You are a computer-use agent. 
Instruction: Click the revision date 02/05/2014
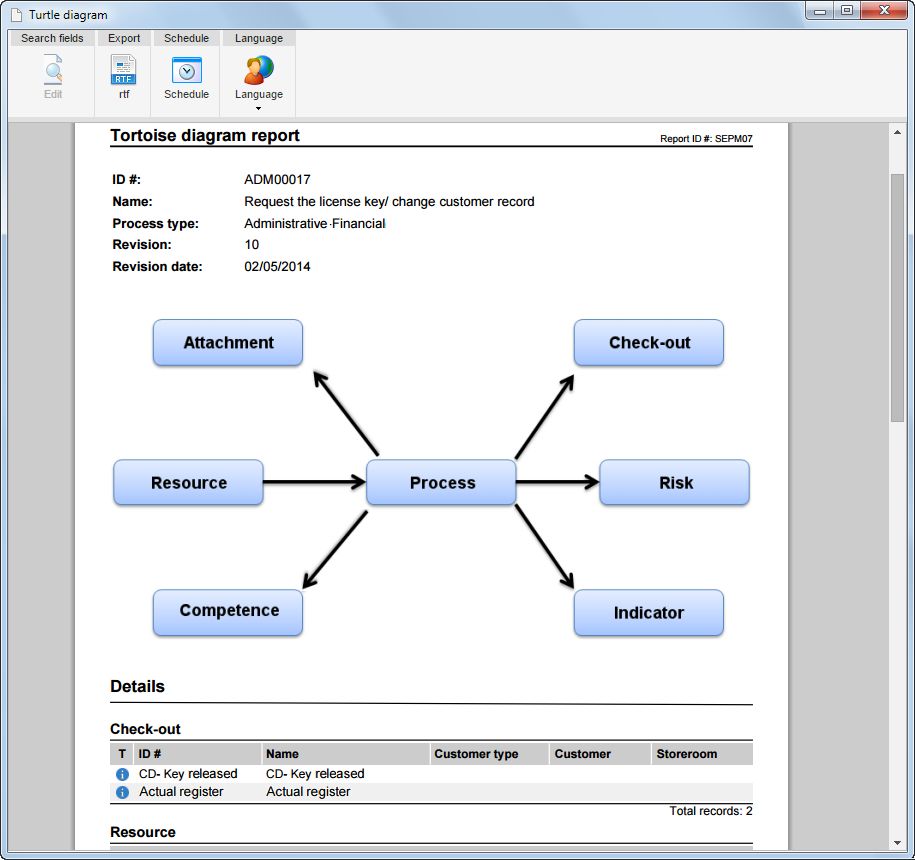click(x=277, y=267)
